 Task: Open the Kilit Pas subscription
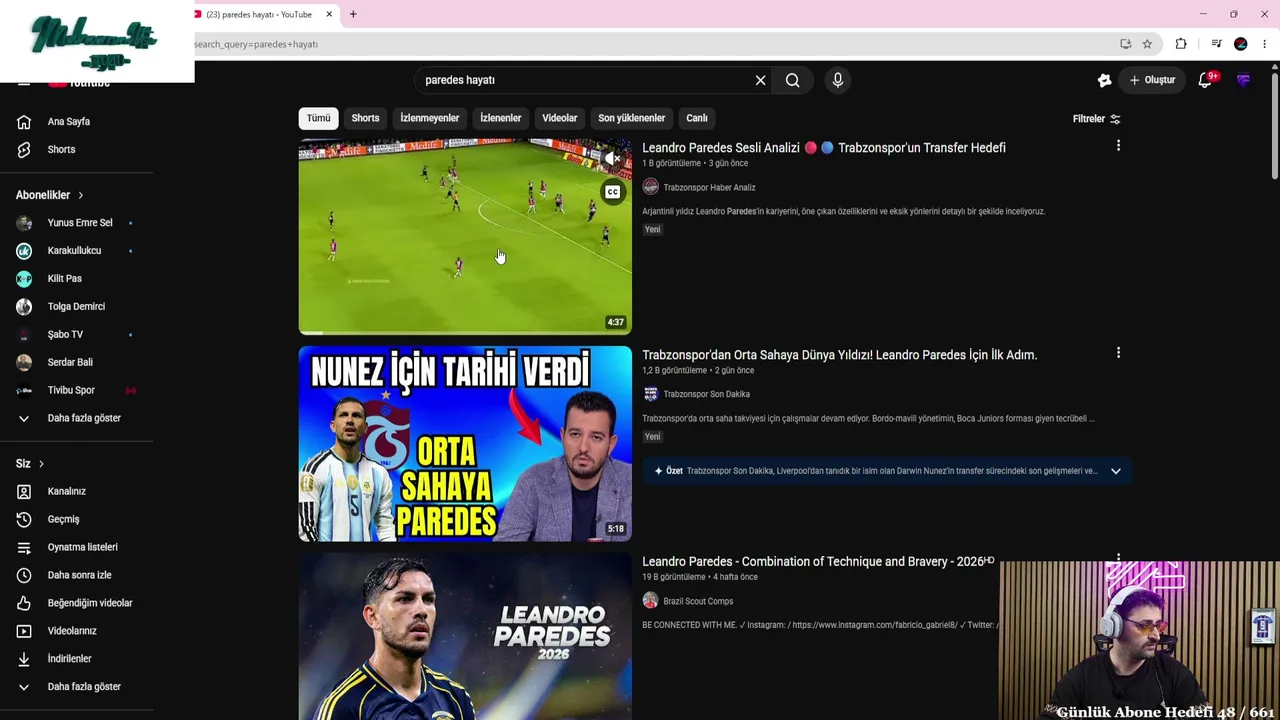65,279
